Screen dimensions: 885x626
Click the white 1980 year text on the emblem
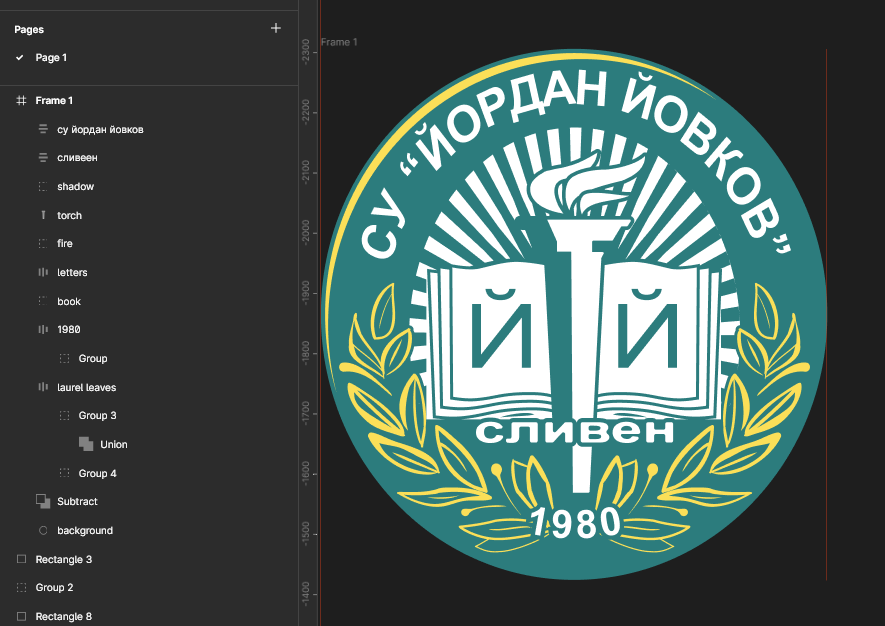tap(576, 522)
